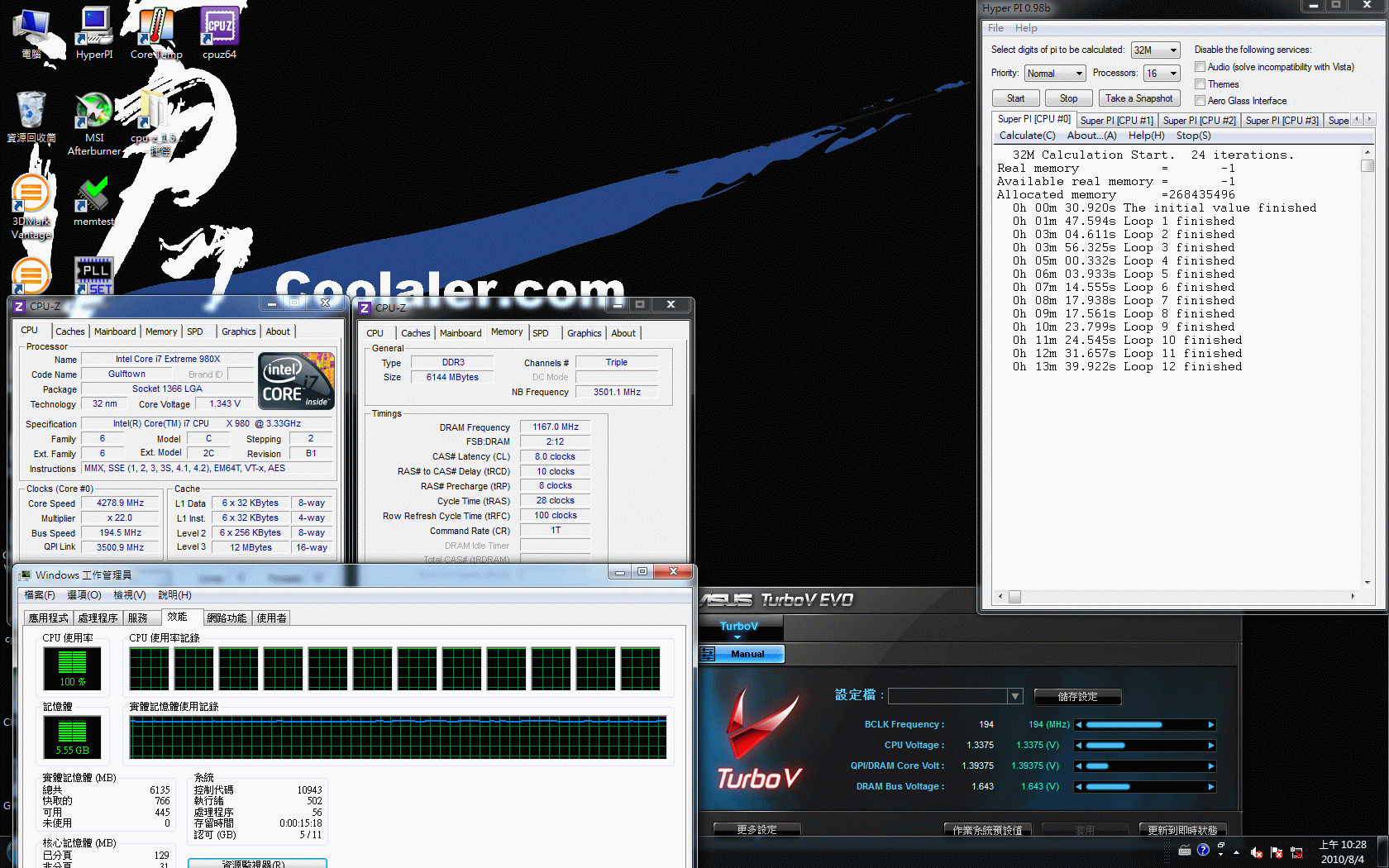Open the Help menu in Hyper PI
Viewport: 1389px width, 868px height.
tap(1026, 28)
